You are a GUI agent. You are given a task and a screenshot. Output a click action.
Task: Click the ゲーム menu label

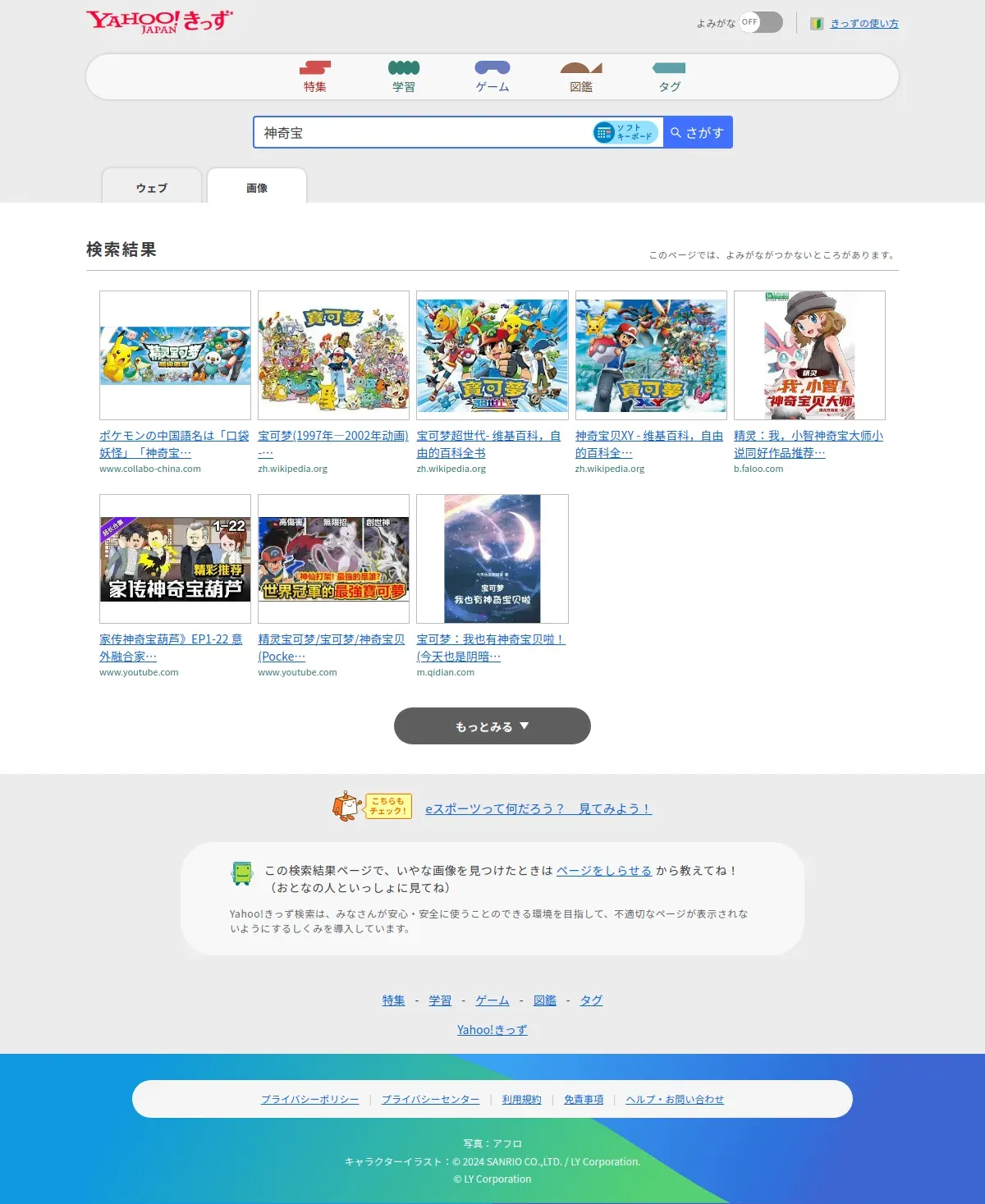492,87
